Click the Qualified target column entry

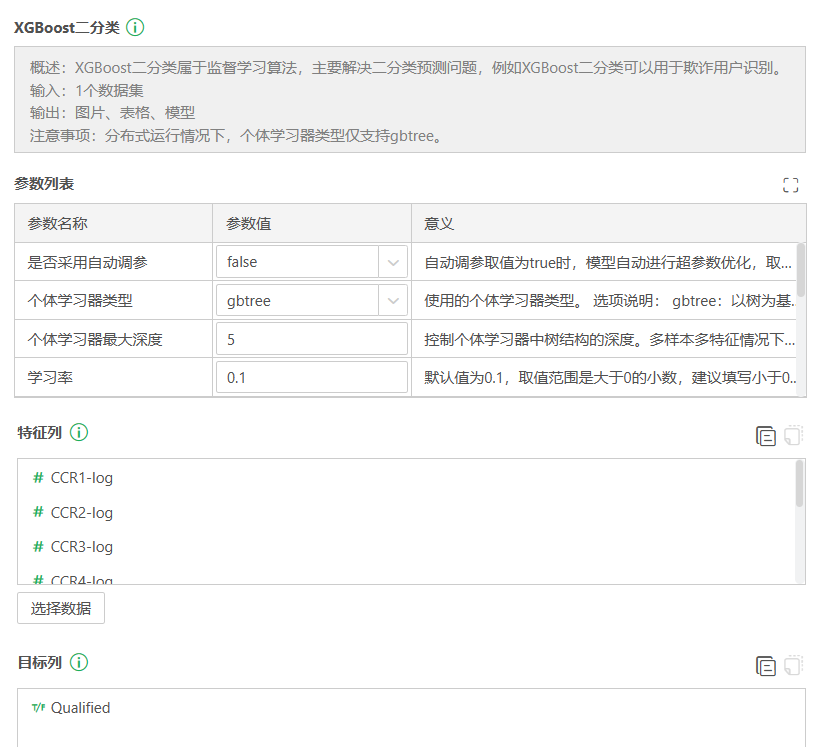(x=82, y=707)
